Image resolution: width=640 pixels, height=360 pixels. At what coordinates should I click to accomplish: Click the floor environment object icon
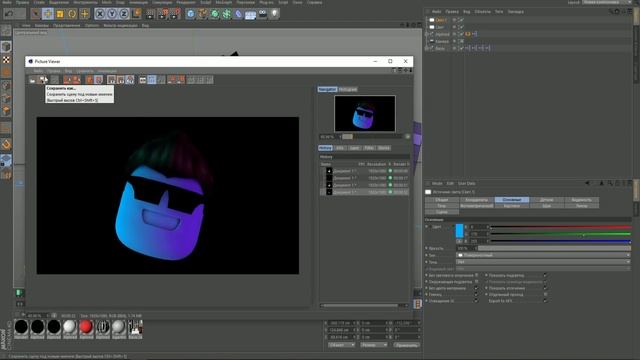point(250,14)
